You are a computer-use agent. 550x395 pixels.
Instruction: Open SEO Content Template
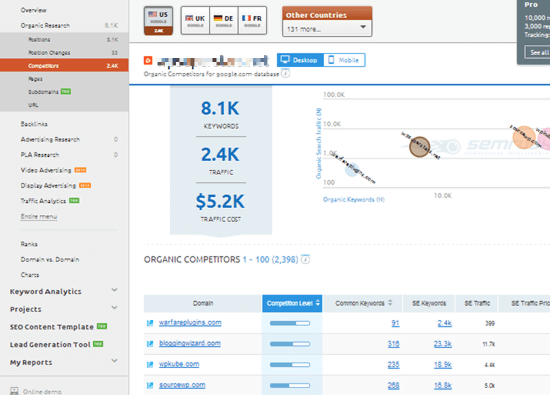click(x=52, y=327)
